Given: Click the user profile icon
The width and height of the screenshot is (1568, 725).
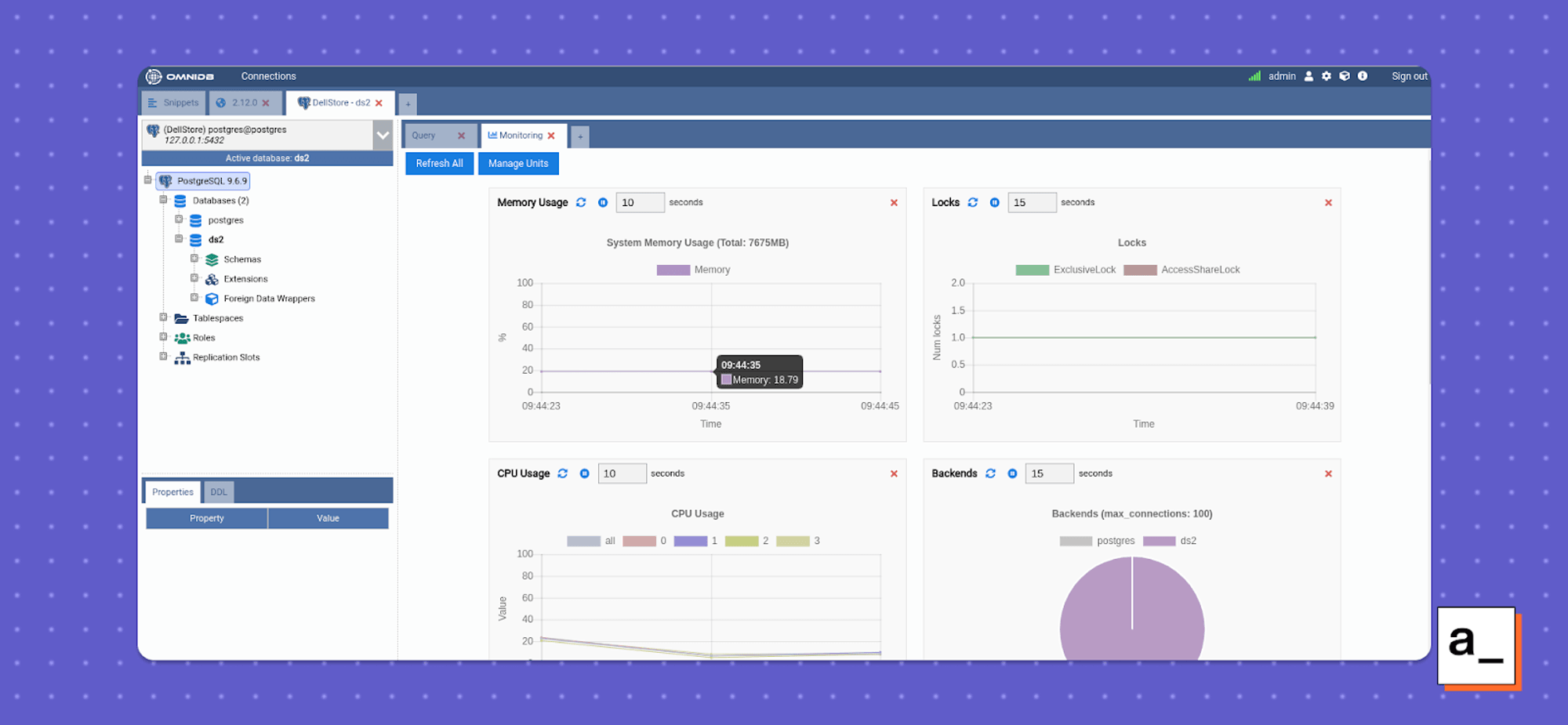Looking at the screenshot, I should (1308, 76).
